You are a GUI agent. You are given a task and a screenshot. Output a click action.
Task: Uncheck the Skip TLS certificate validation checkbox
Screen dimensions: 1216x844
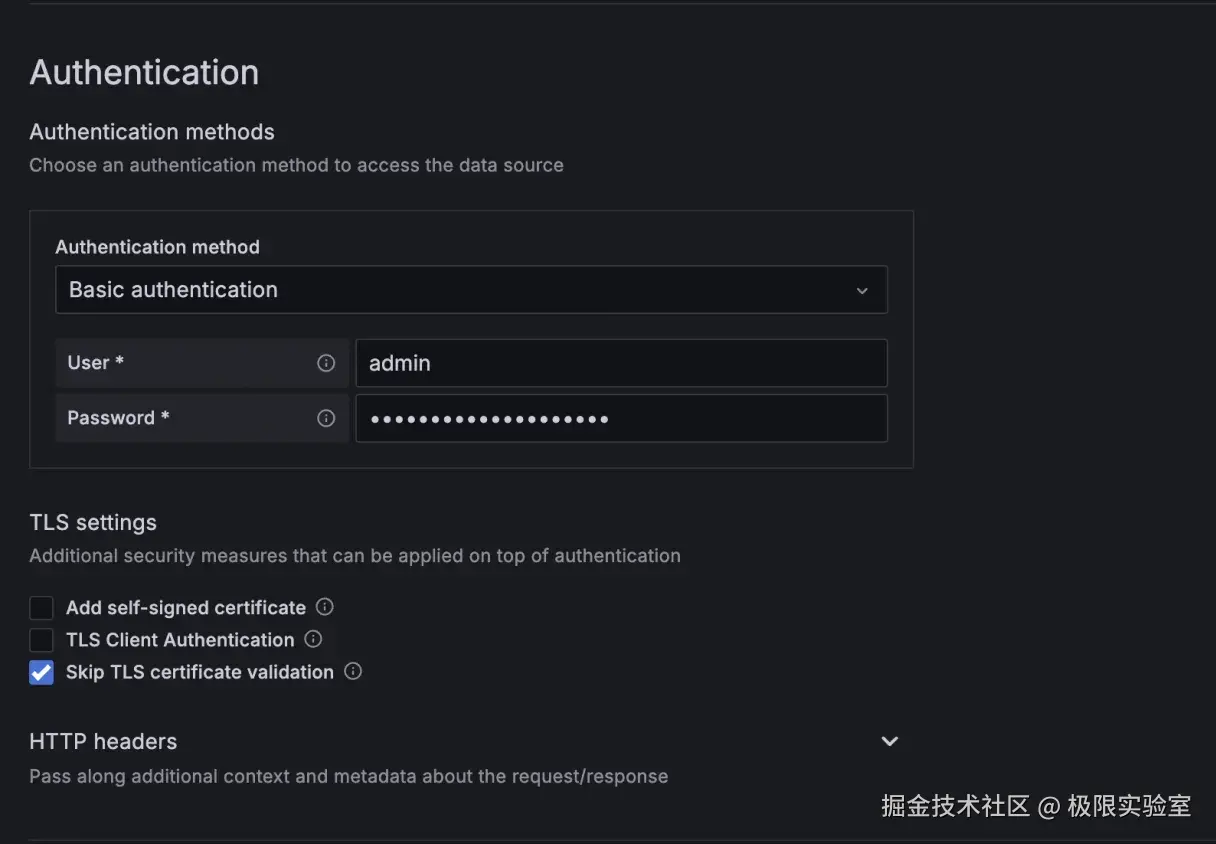41,673
